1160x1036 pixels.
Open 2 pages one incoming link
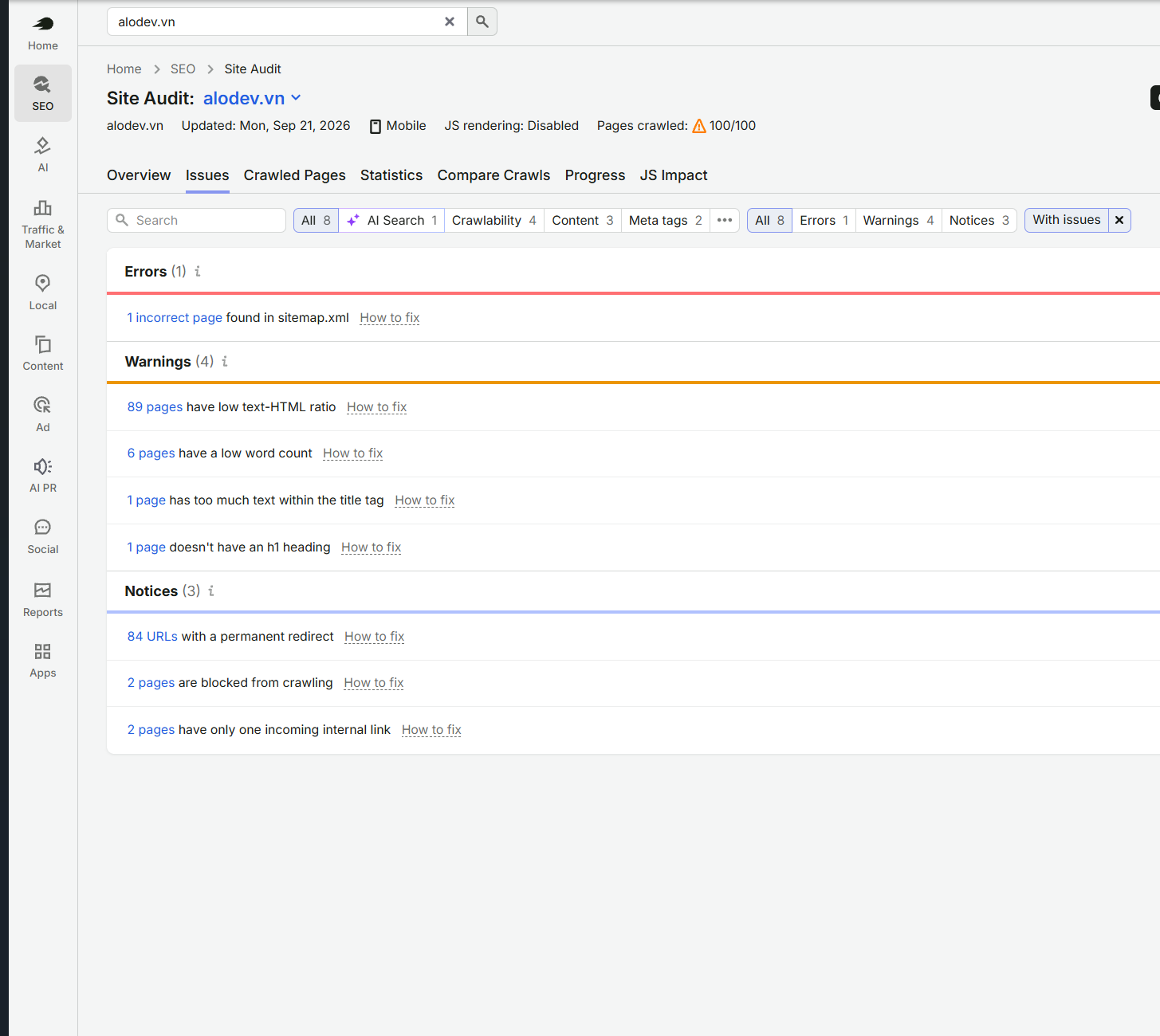click(151, 729)
